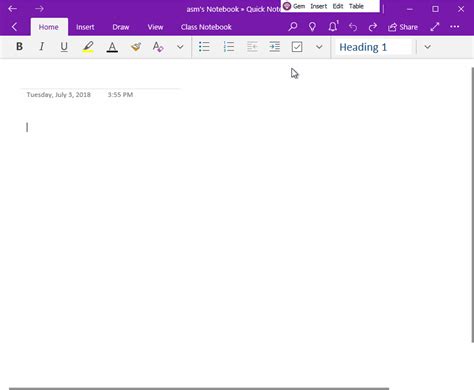Toggle bold formatting
This screenshot has height=390, width=474.
click(x=19, y=47)
